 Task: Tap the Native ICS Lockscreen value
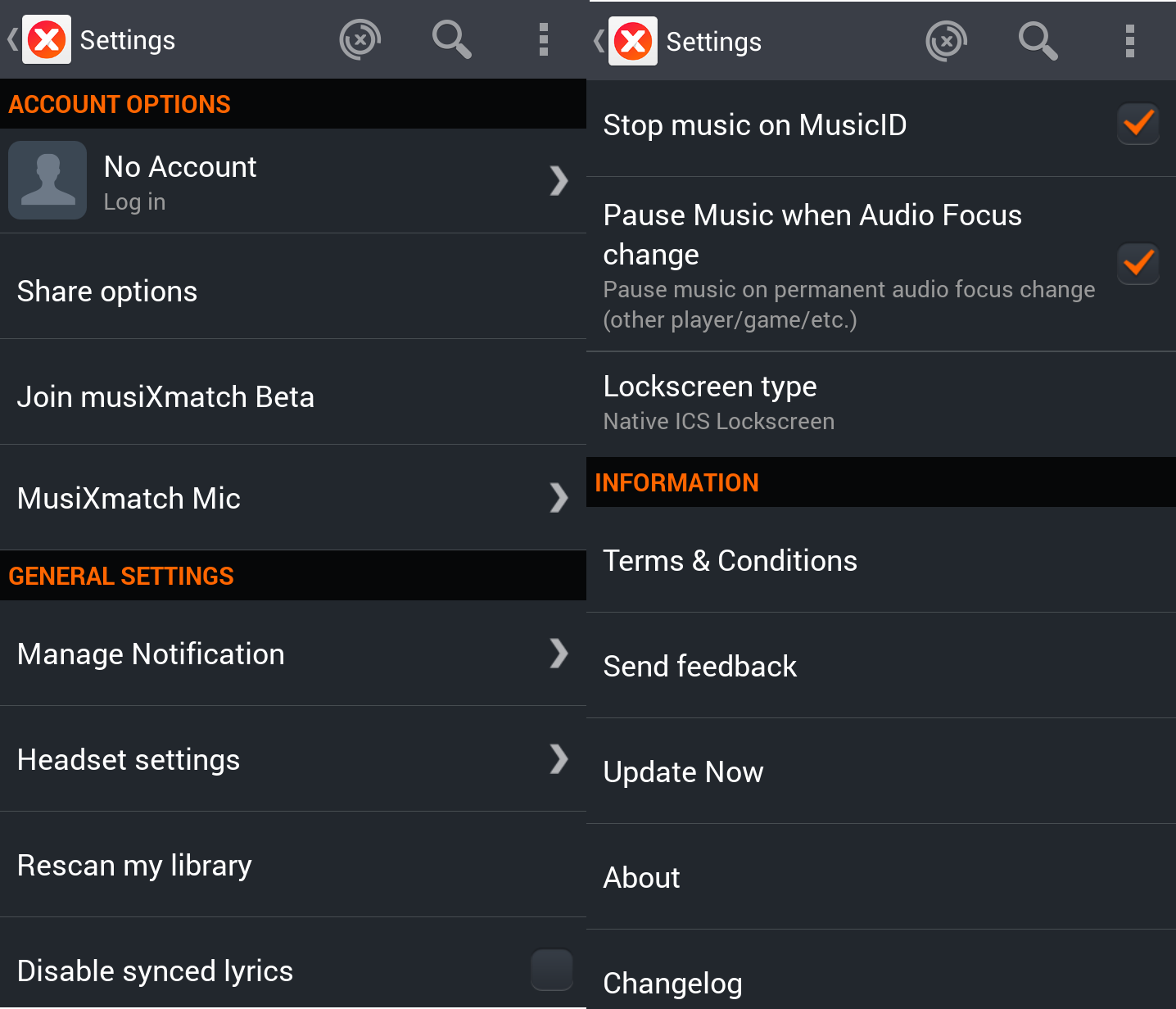pos(719,421)
